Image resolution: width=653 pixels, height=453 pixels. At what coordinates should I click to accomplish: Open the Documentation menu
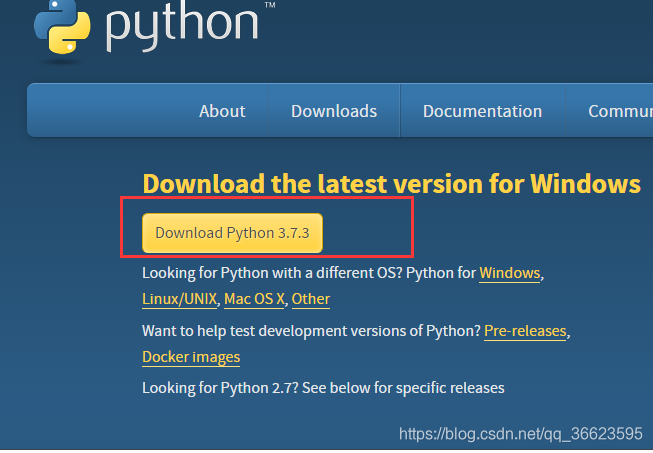tap(482, 111)
